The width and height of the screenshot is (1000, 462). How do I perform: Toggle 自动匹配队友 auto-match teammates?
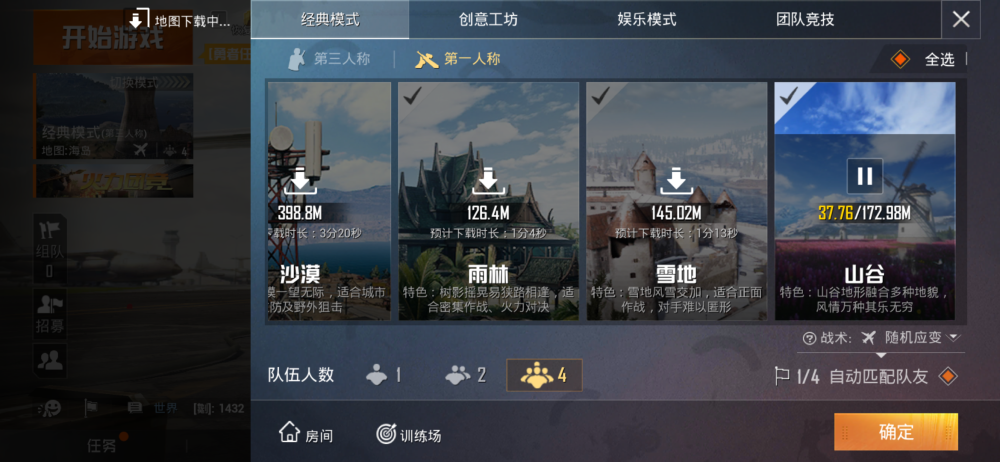point(948,376)
